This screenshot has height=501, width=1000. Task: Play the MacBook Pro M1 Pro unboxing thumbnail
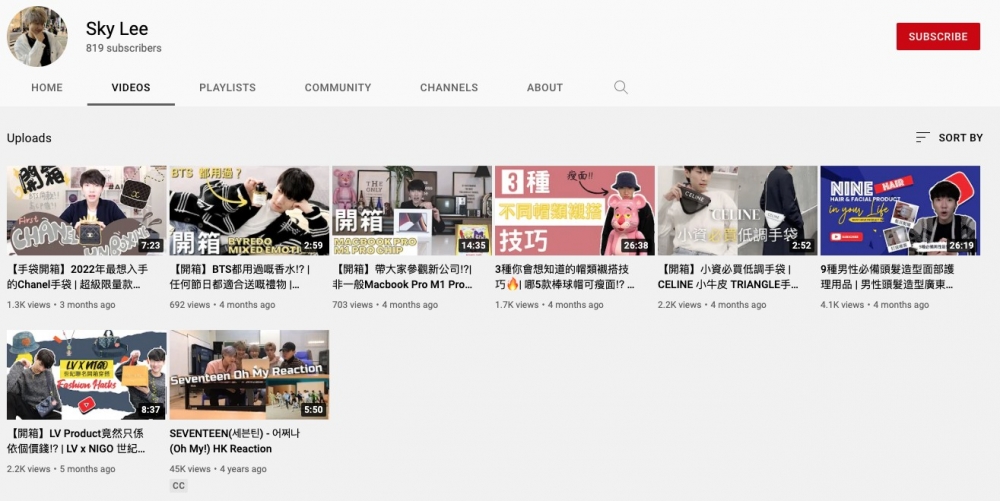tap(411, 210)
